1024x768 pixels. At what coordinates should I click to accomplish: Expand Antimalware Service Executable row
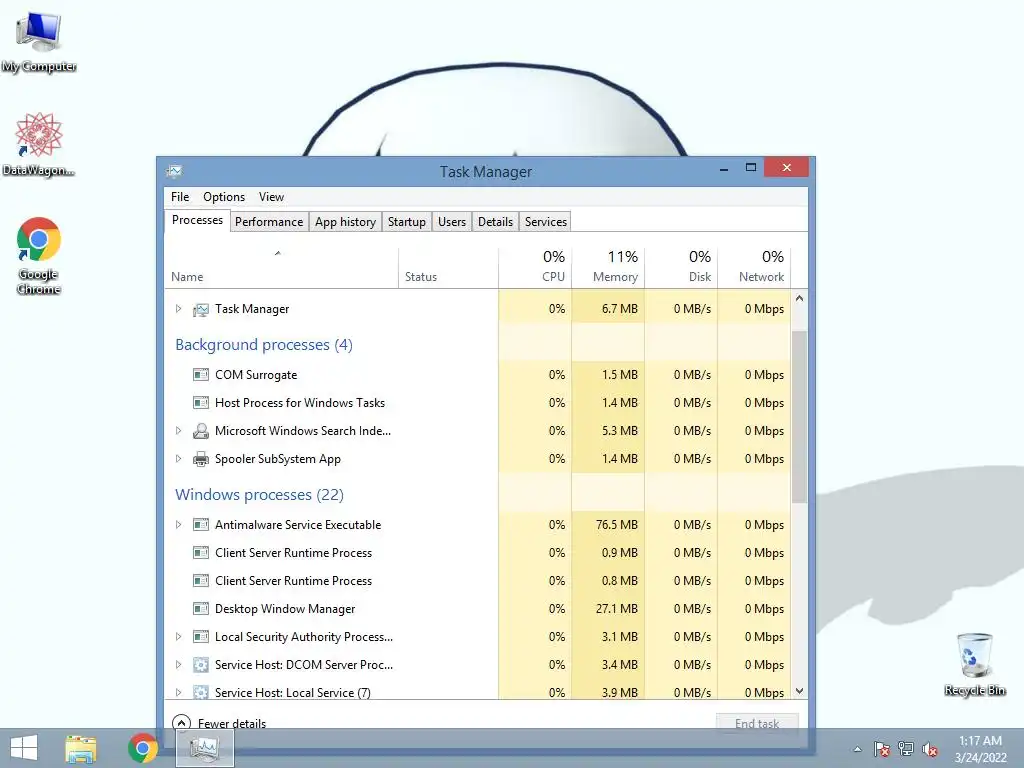pos(178,525)
